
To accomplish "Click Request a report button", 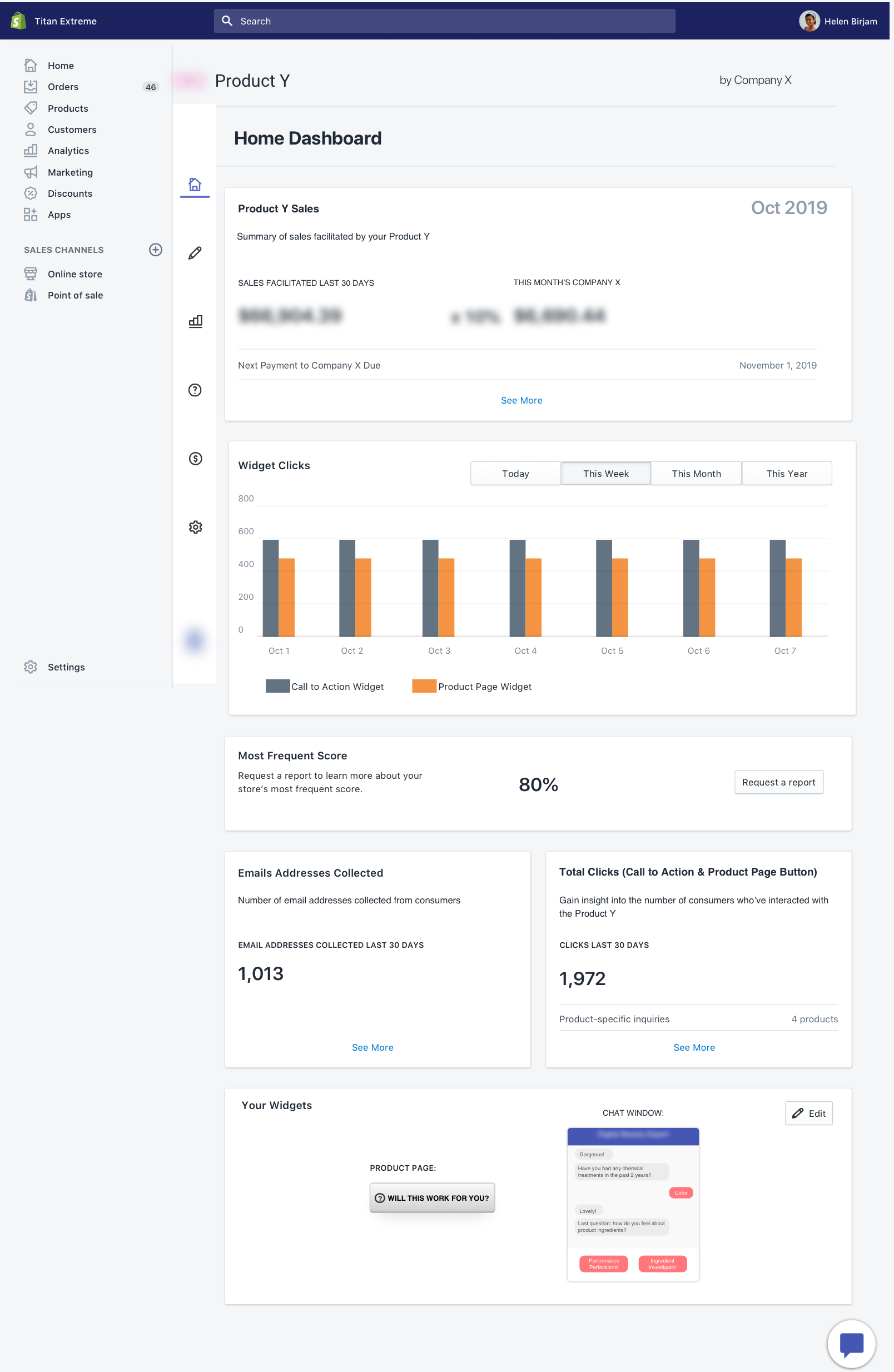I will click(x=779, y=782).
